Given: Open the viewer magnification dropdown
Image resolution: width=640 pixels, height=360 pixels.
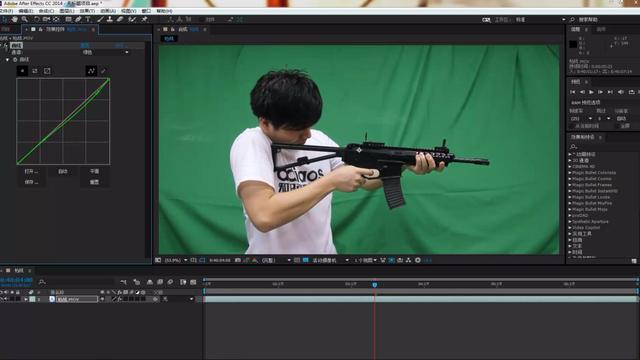Looking at the screenshot, I should (x=176, y=260).
